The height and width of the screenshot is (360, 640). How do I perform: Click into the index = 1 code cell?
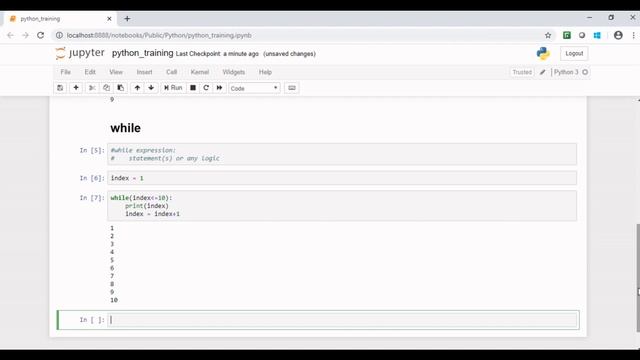pos(342,178)
